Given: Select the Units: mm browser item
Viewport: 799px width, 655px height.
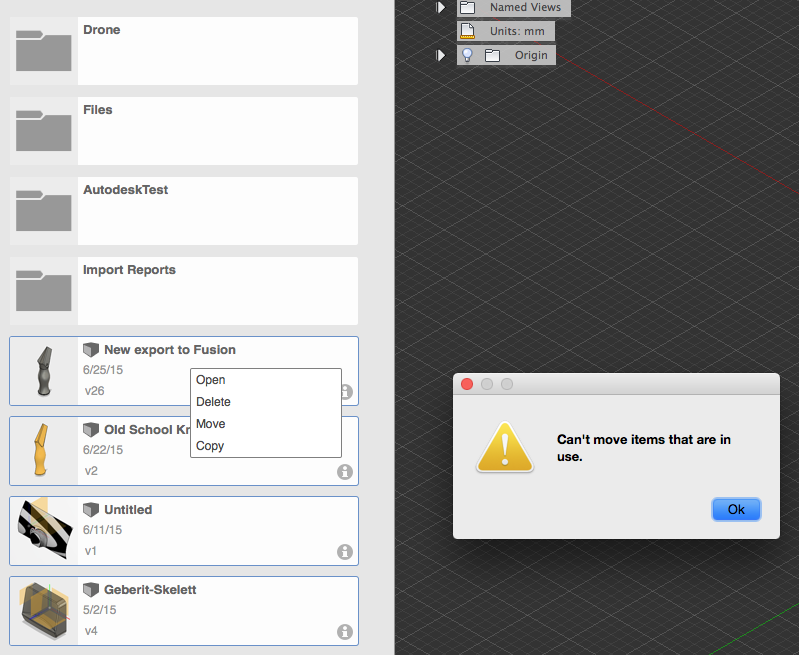Looking at the screenshot, I should point(506,31).
